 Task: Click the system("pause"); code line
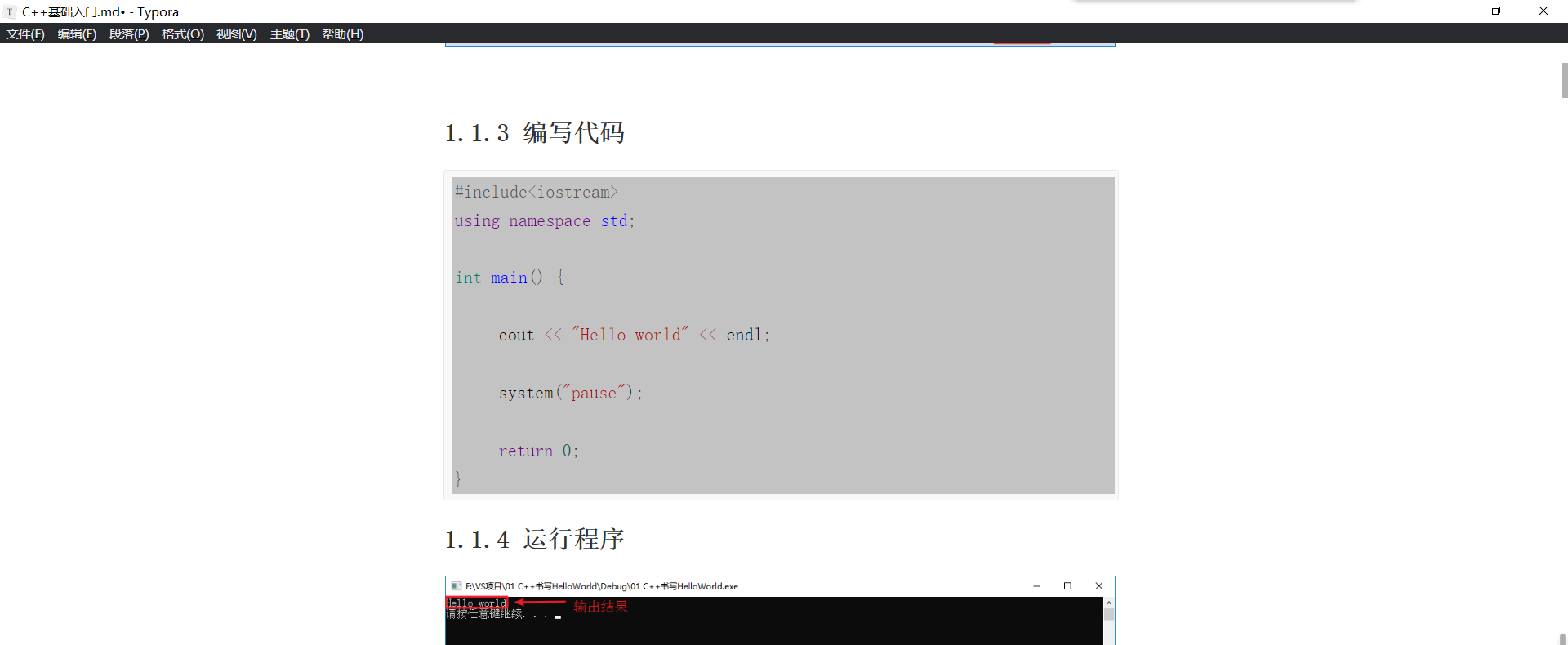pos(571,393)
